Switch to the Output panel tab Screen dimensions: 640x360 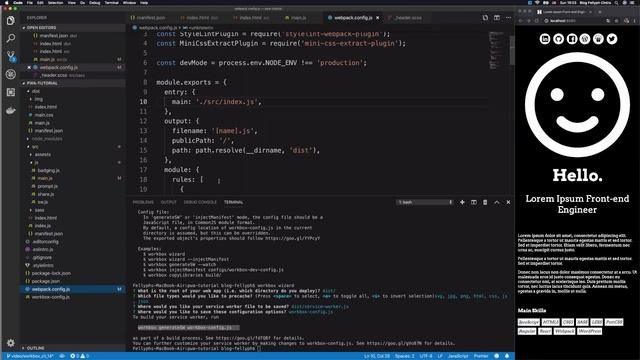click(168, 202)
